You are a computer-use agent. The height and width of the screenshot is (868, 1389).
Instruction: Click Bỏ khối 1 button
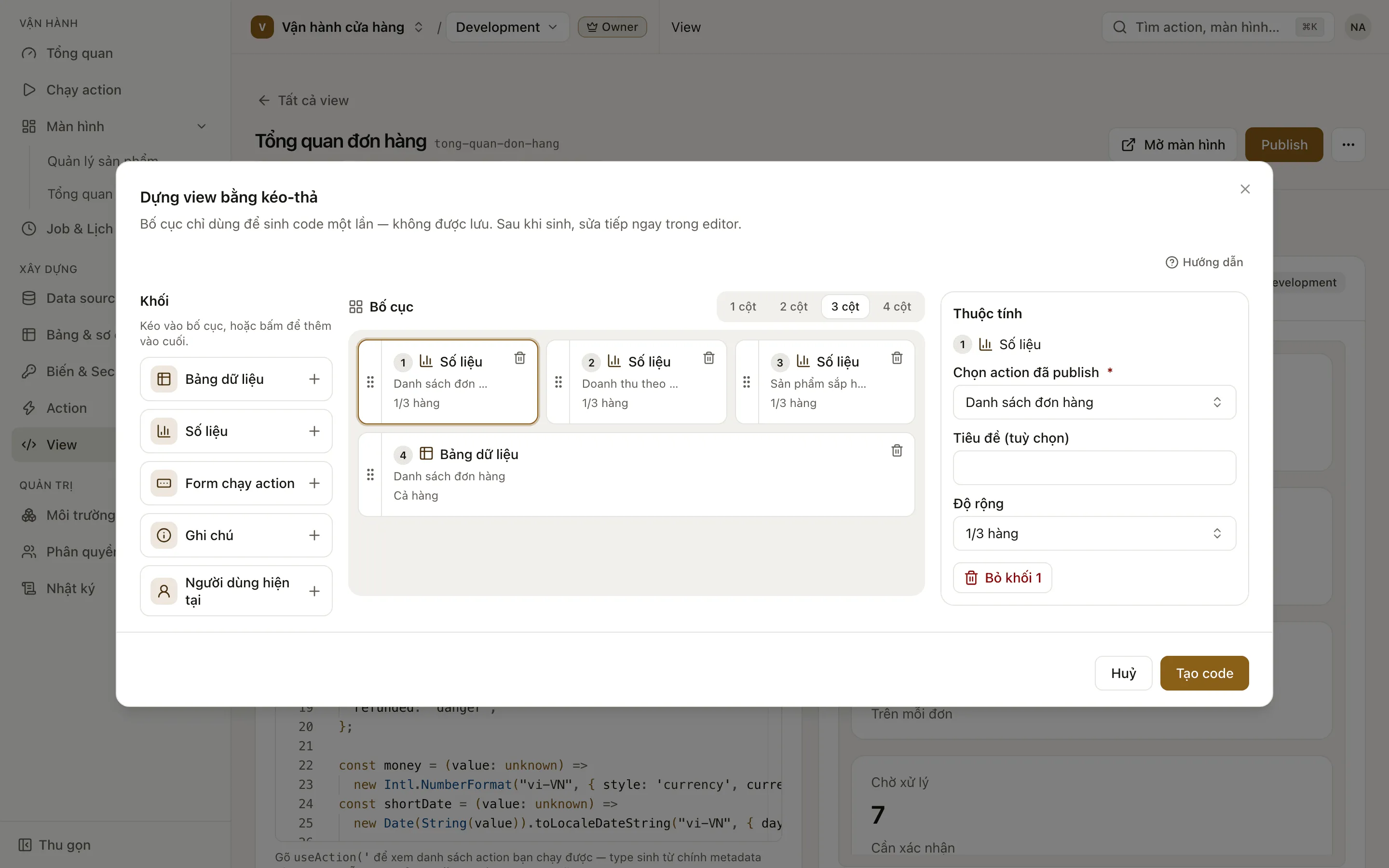(1002, 578)
